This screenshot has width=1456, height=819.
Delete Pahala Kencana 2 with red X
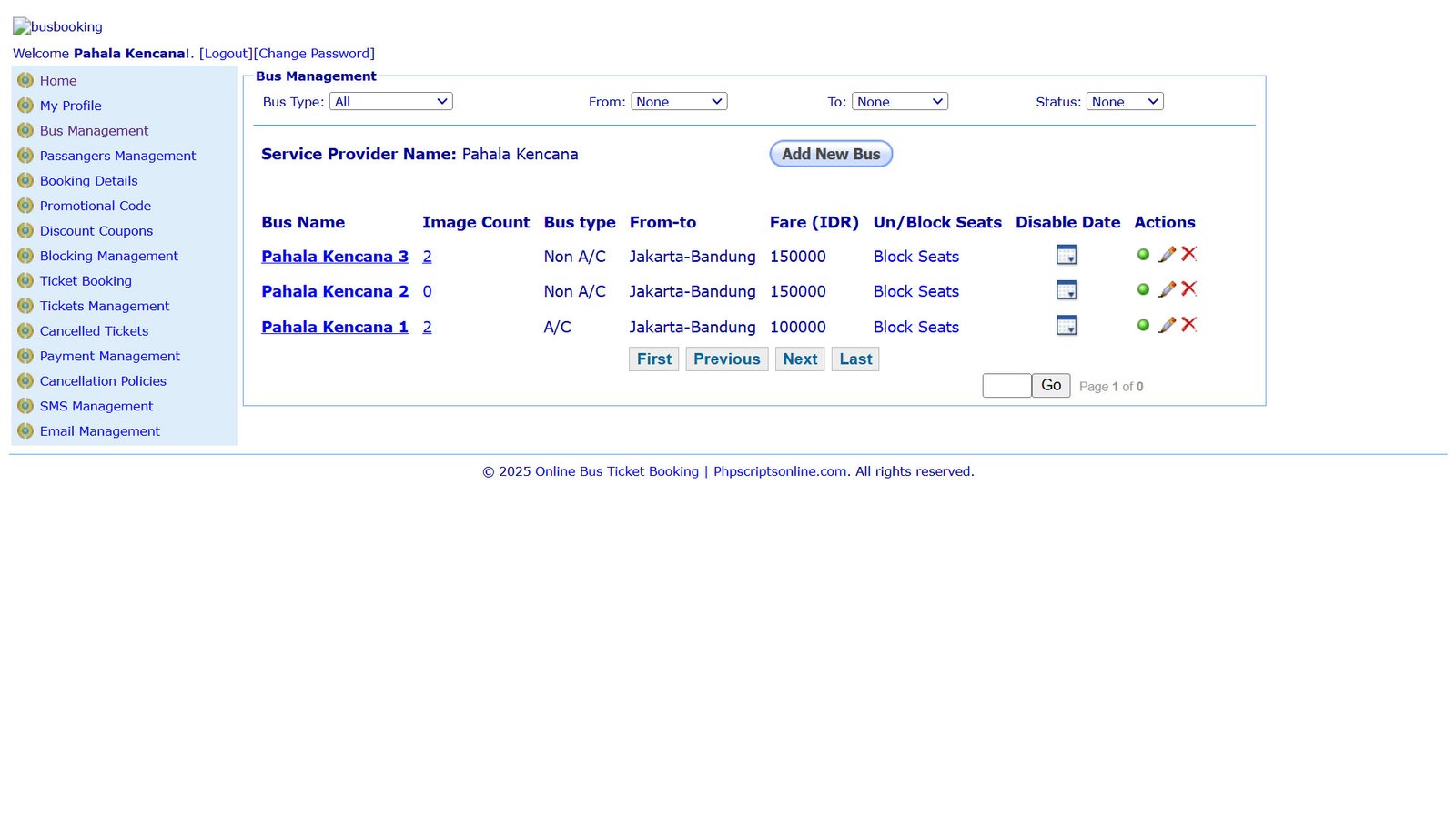pyautogui.click(x=1188, y=288)
